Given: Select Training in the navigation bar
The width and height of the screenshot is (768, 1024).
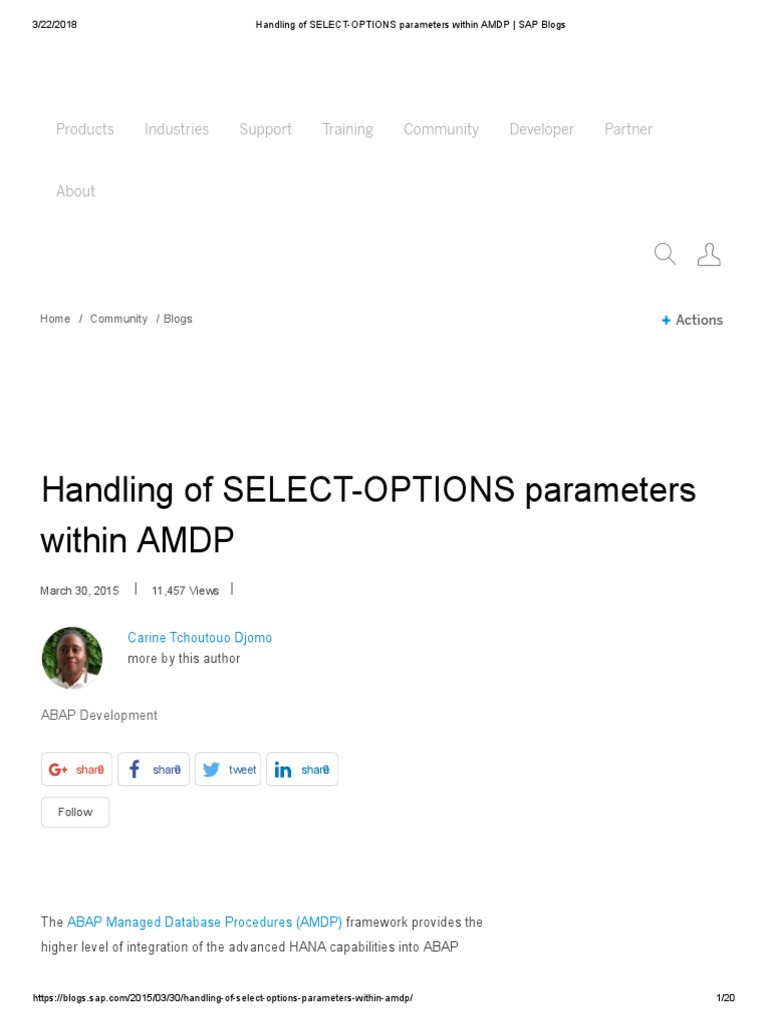Looking at the screenshot, I should tap(348, 129).
